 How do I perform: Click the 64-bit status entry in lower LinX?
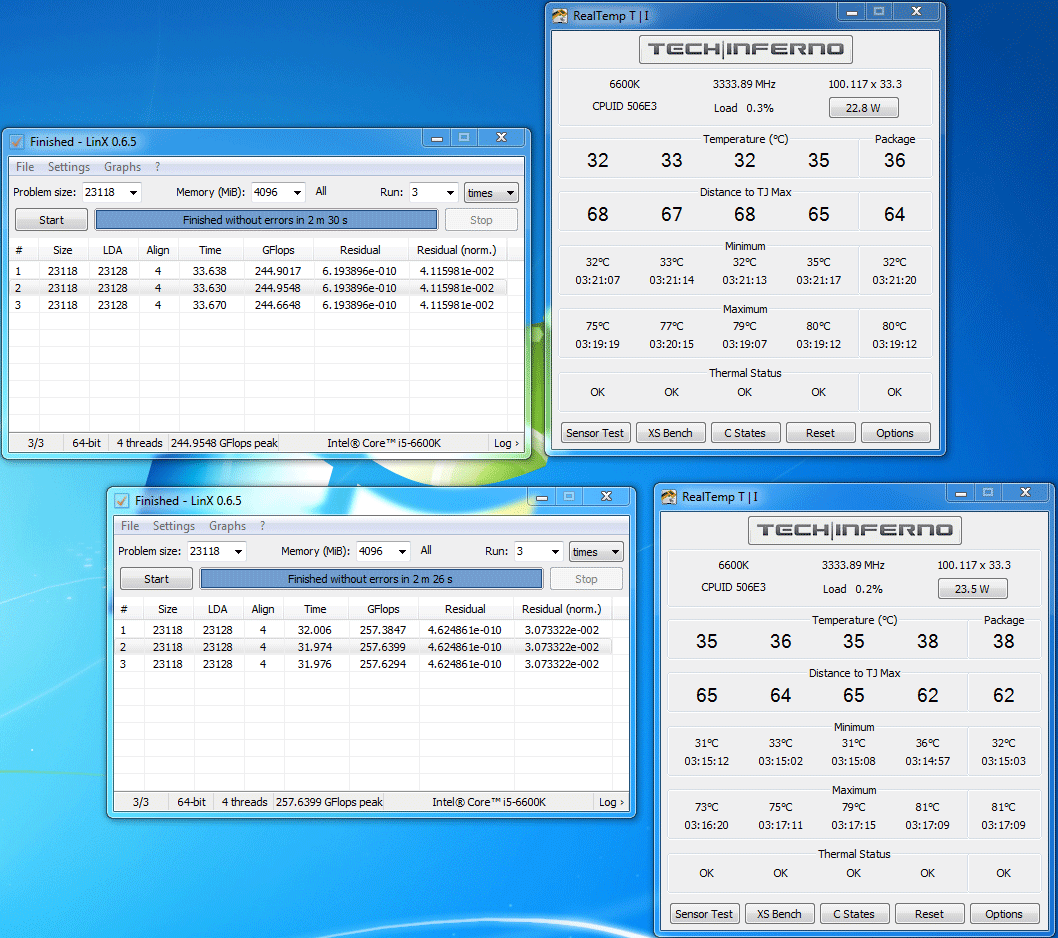[192, 802]
